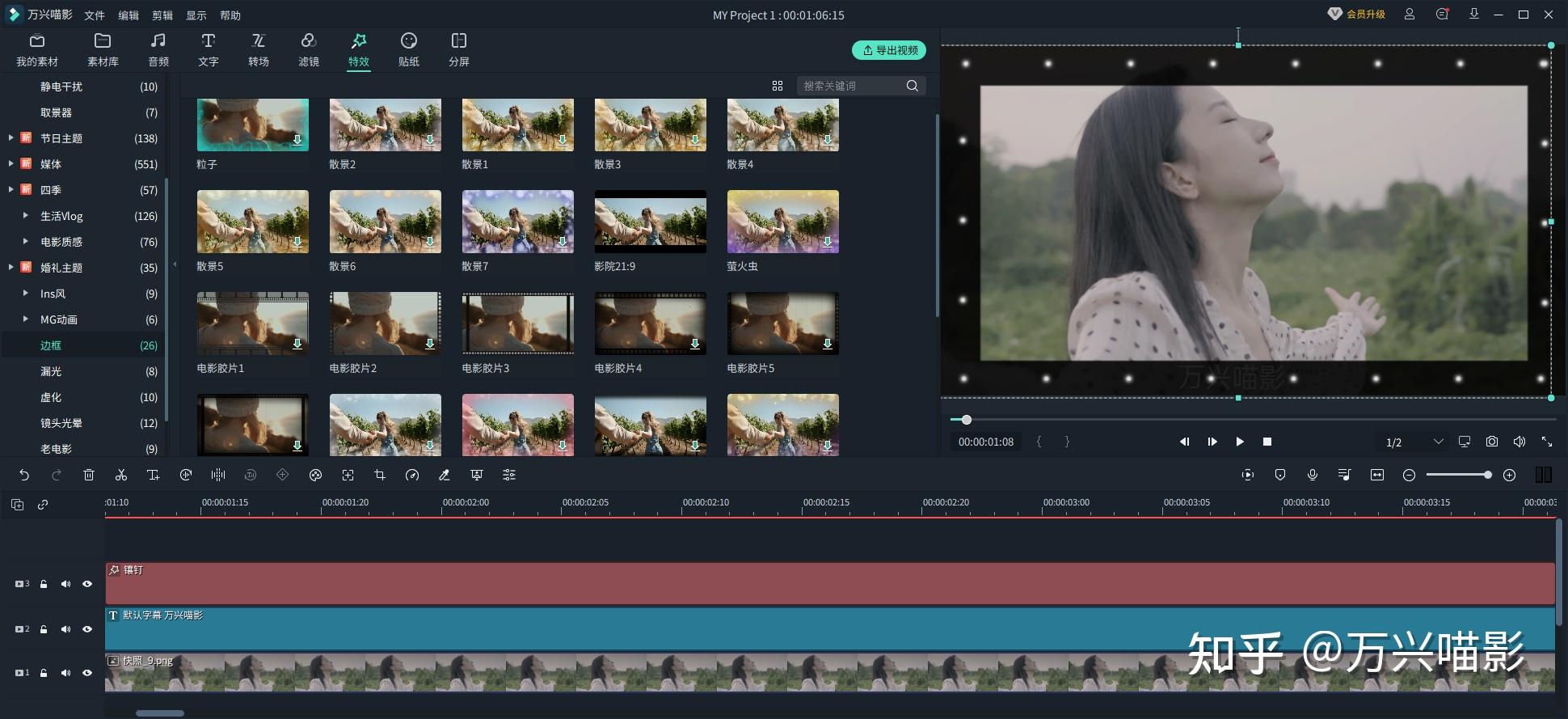Open the user account icon

(x=1410, y=15)
